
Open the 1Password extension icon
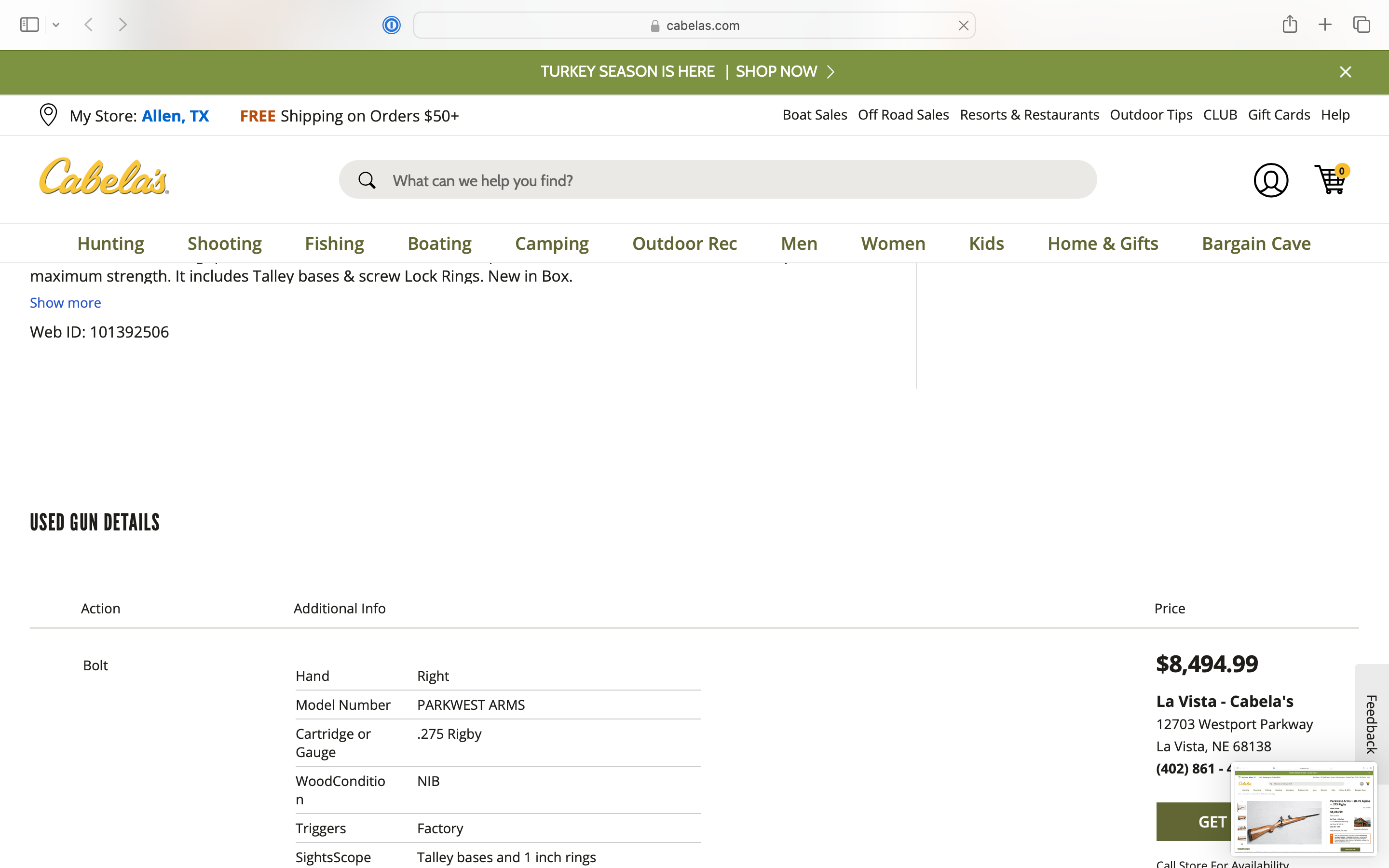click(392, 25)
